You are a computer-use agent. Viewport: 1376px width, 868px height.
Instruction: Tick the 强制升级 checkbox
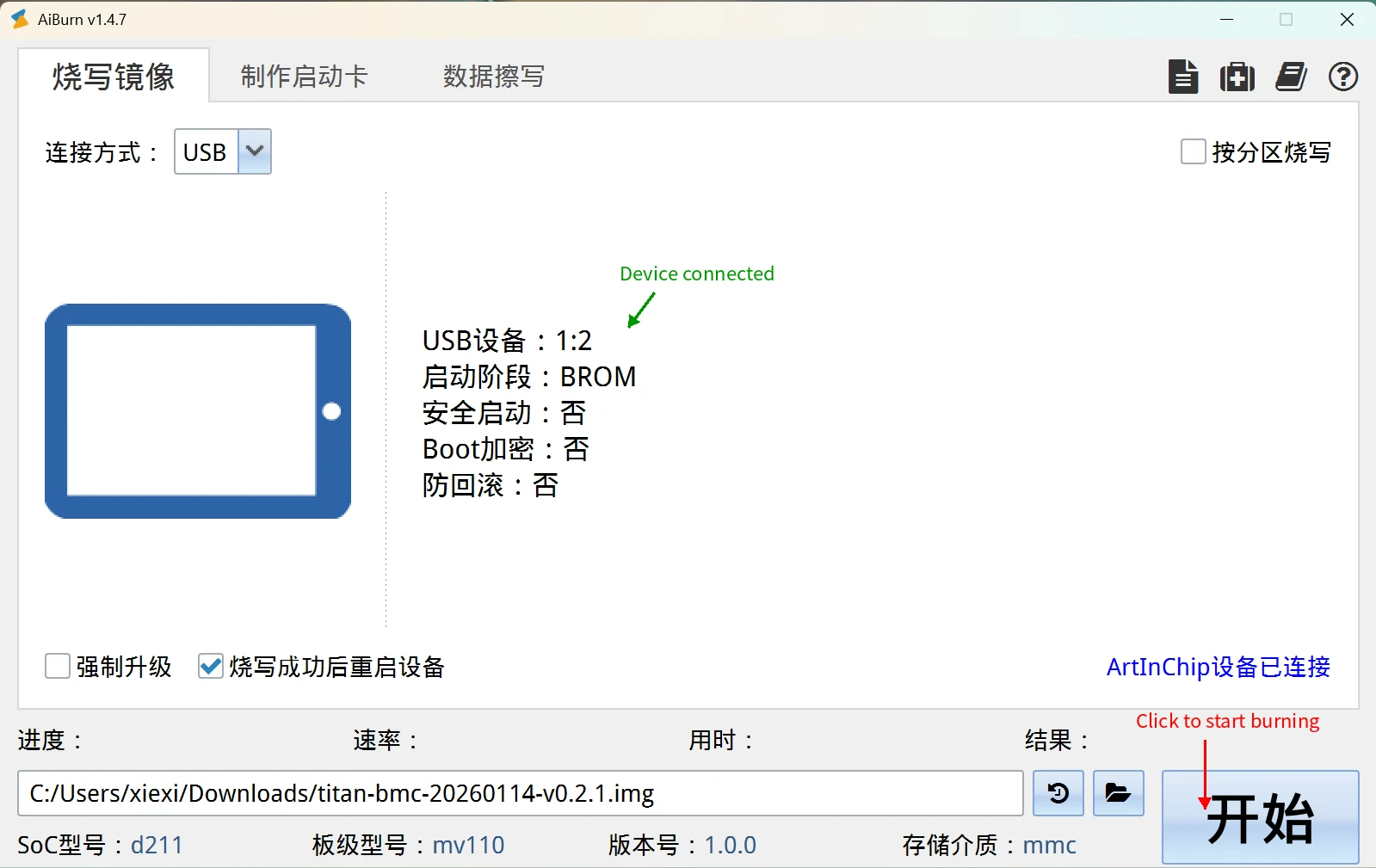point(58,667)
